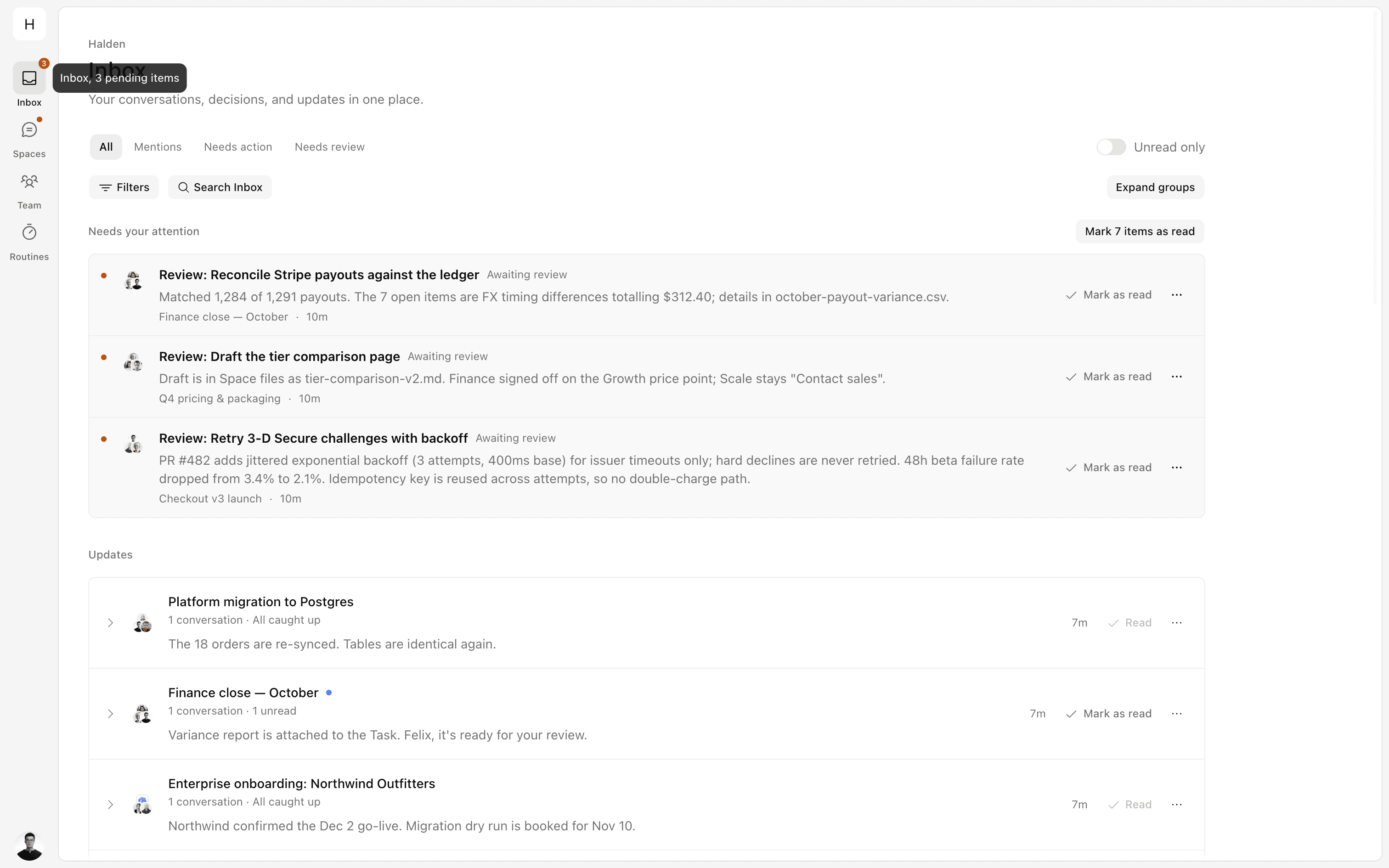Click Expand groups

(x=1155, y=187)
